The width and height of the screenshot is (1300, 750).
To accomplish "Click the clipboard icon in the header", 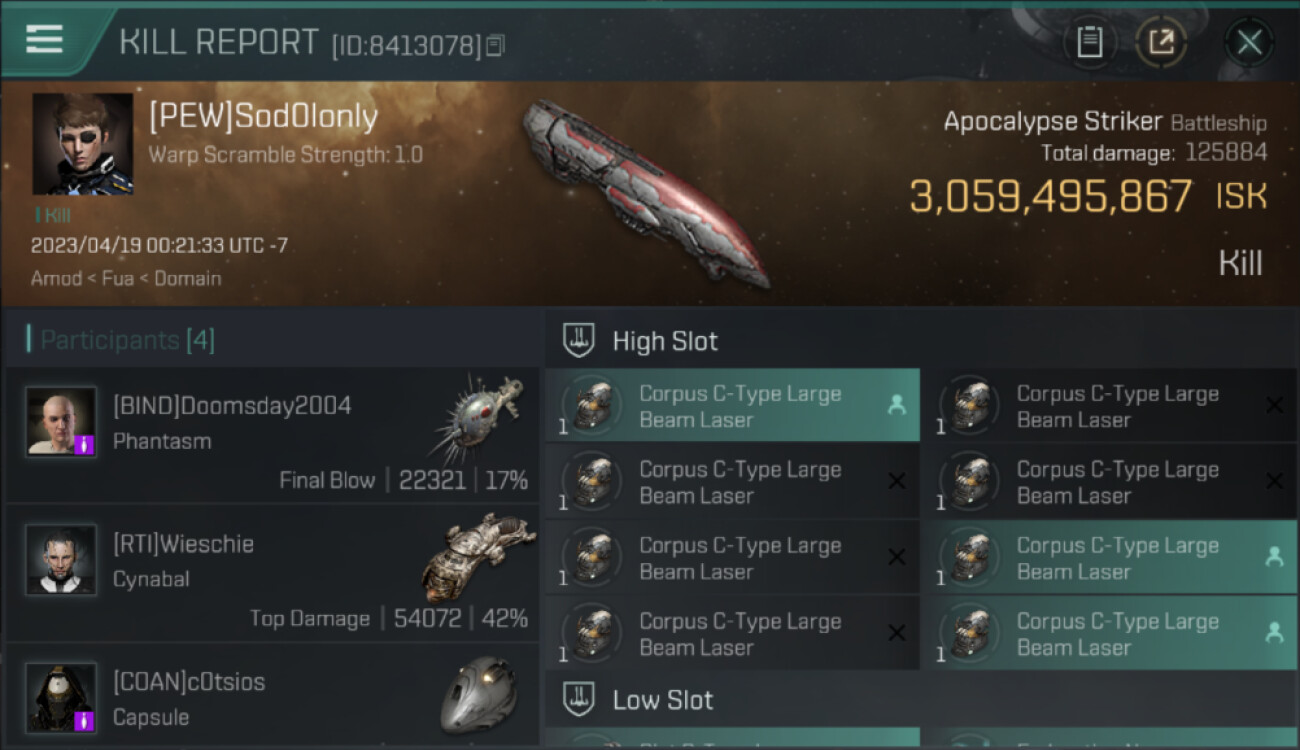I will click(x=1089, y=42).
